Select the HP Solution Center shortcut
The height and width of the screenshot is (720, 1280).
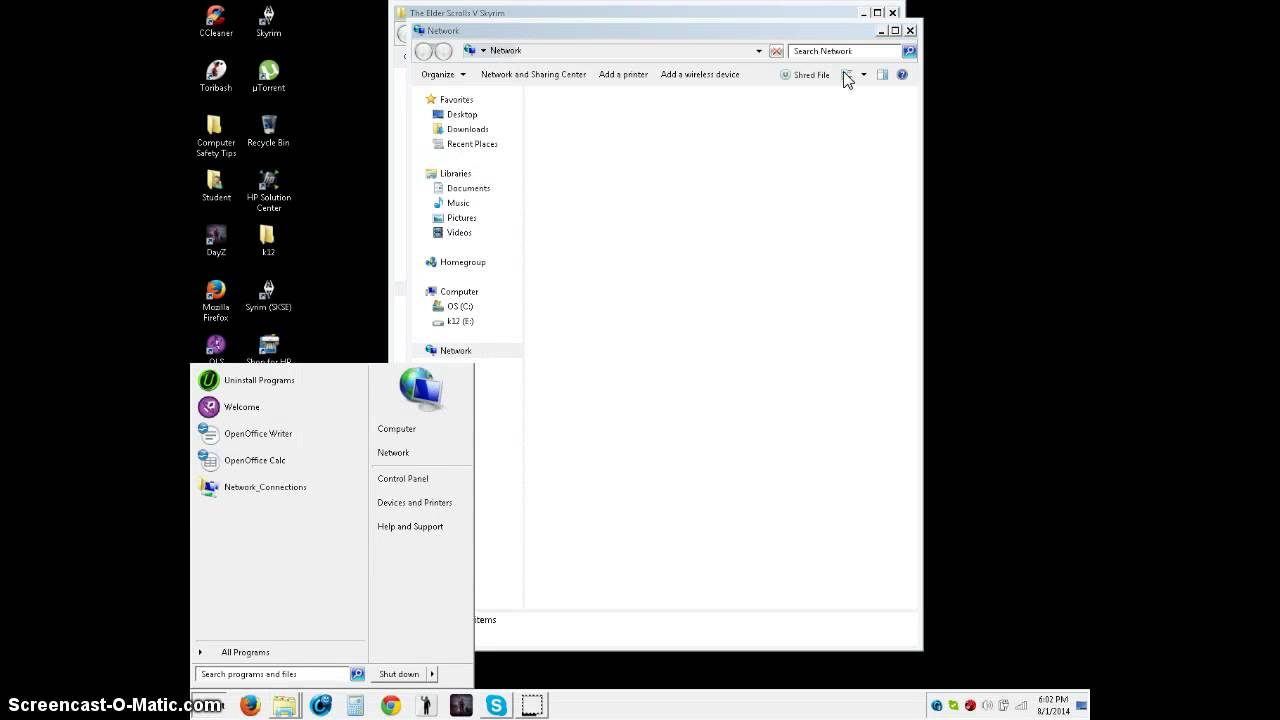[x=268, y=191]
